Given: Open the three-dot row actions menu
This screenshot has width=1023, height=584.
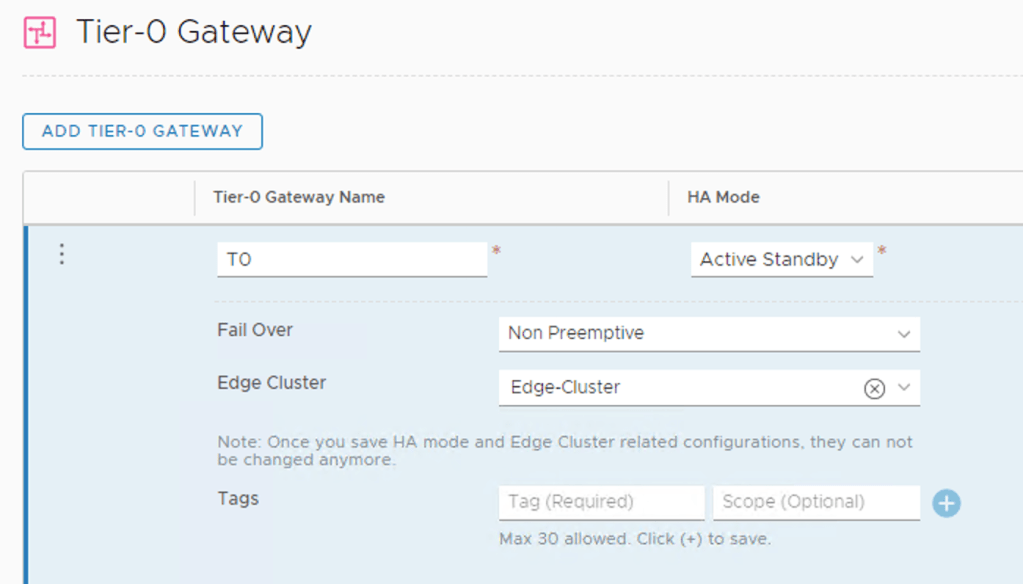Looking at the screenshot, I should tap(62, 255).
